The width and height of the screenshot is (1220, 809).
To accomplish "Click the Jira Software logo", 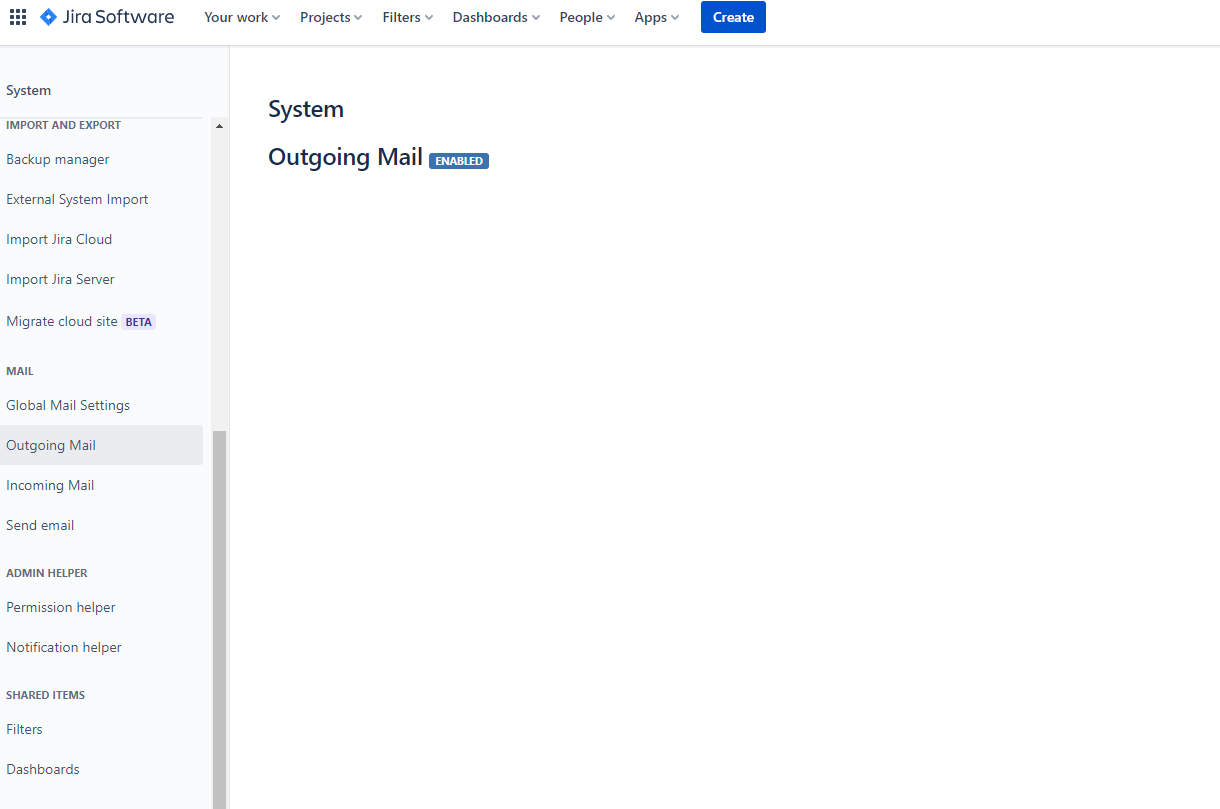I will pyautogui.click(x=107, y=17).
